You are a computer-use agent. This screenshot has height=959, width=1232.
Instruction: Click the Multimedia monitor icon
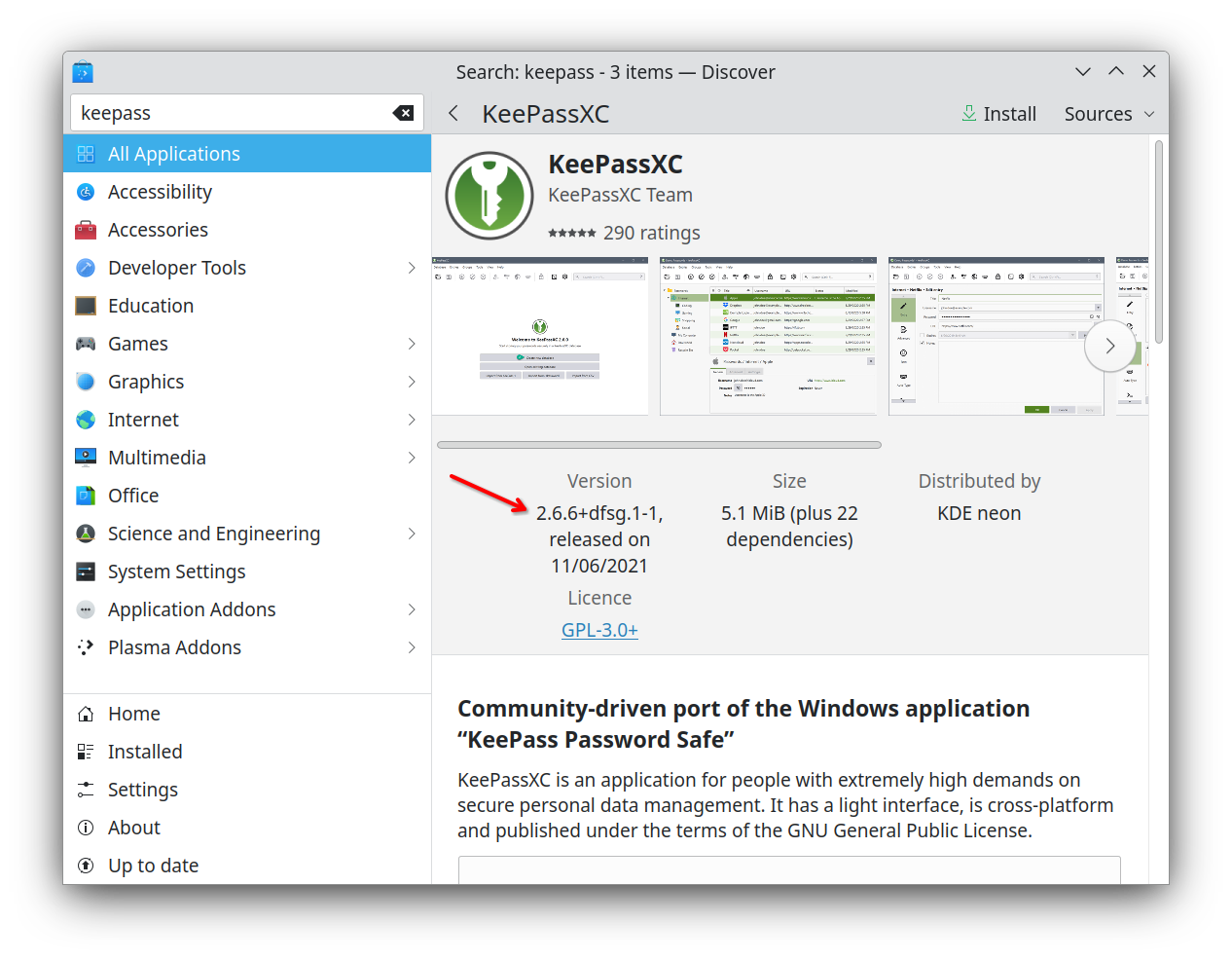pos(86,458)
